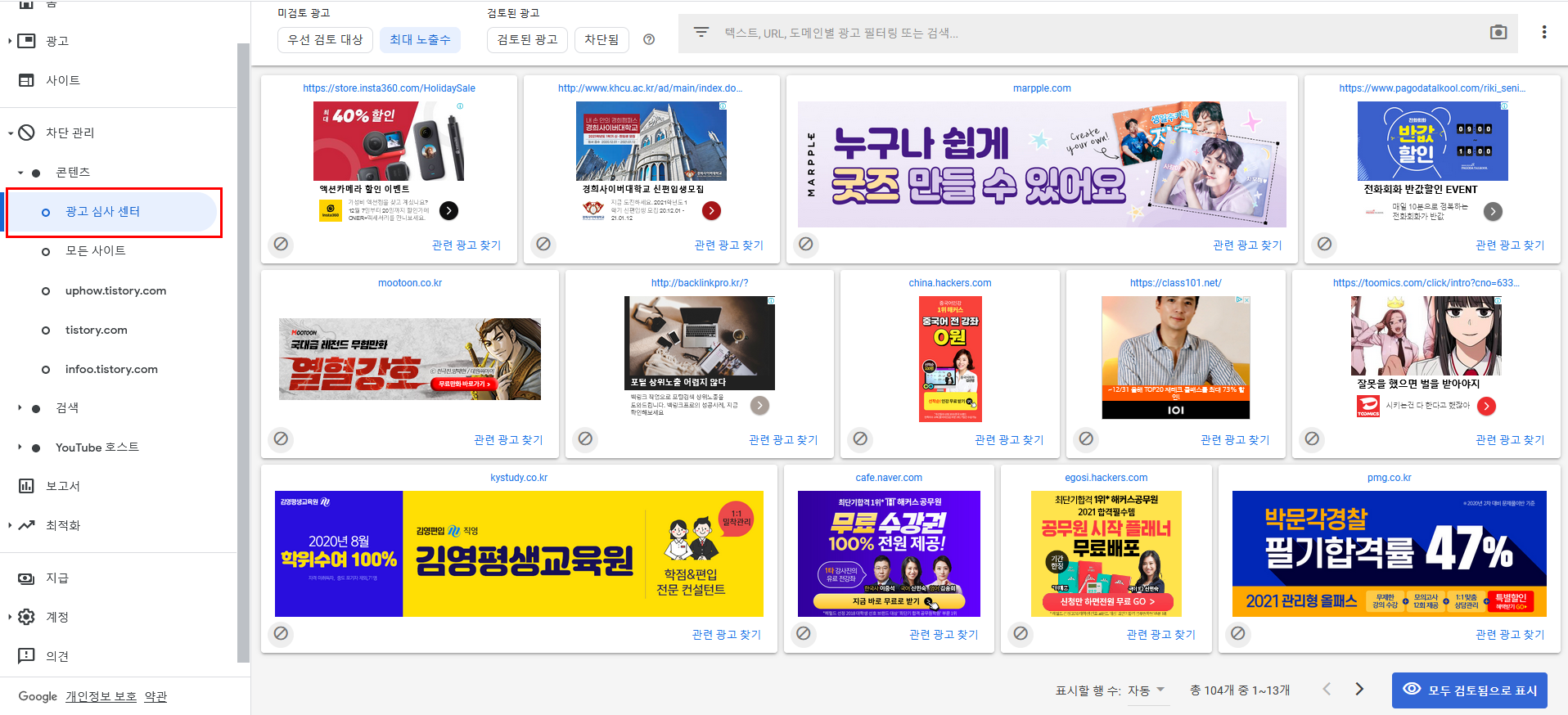Screen dimensions: 1568x715
Task: Block the khcu.ac.kr ad
Action: (x=543, y=244)
